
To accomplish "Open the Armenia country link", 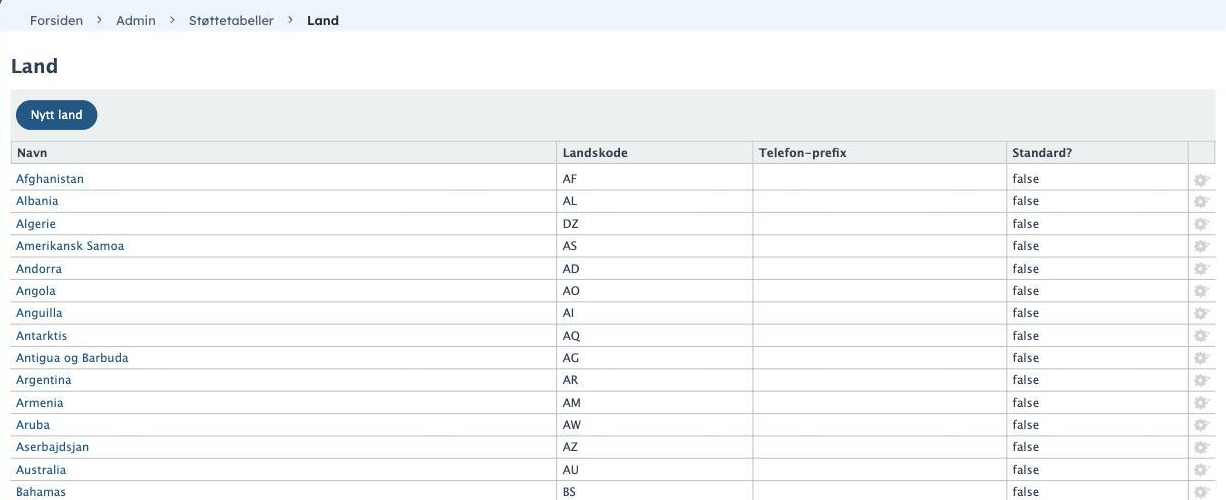I will [x=40, y=403].
